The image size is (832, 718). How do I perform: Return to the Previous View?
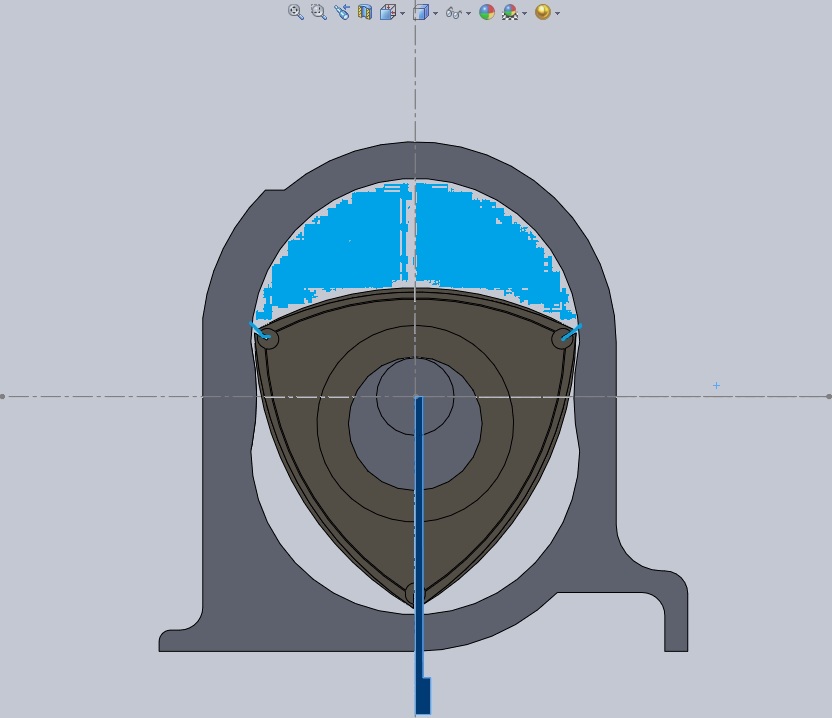click(x=342, y=12)
